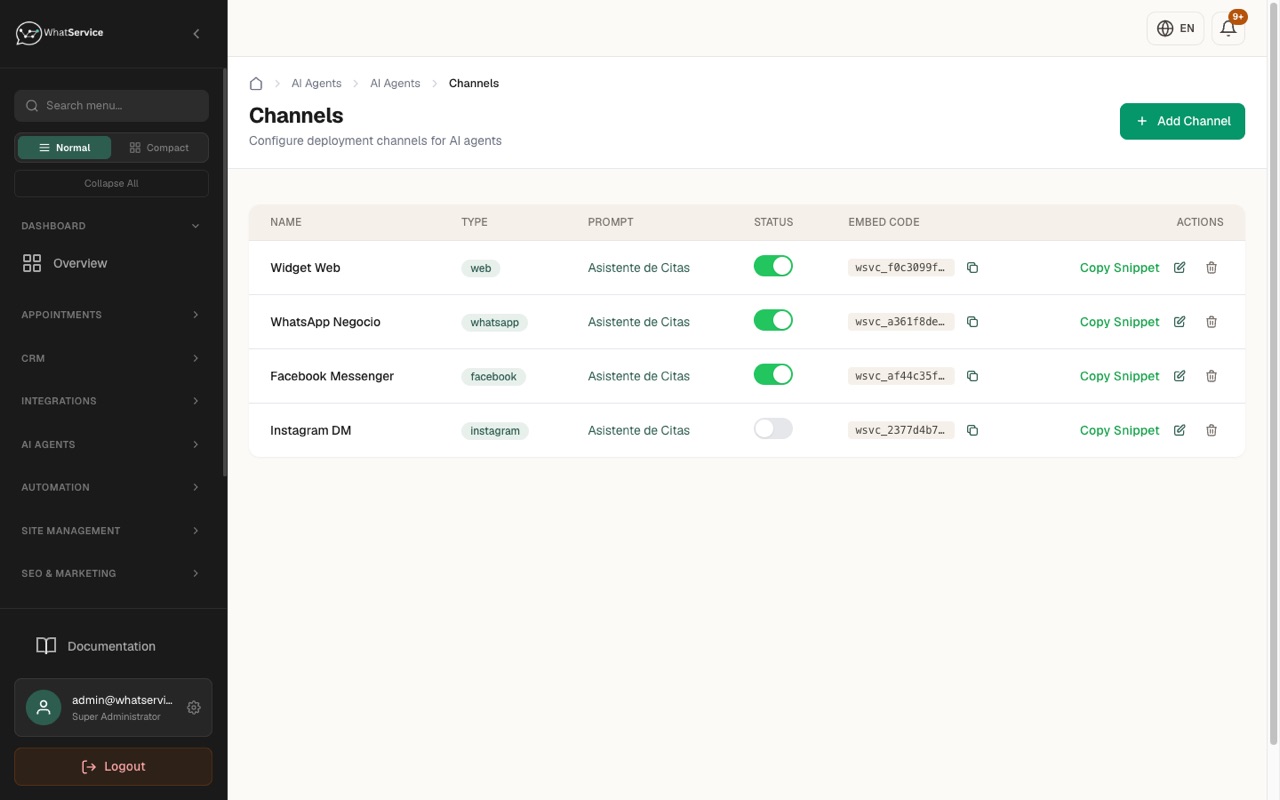Enable the Instagram DM status toggle
The width and height of the screenshot is (1280, 800).
click(773, 428)
